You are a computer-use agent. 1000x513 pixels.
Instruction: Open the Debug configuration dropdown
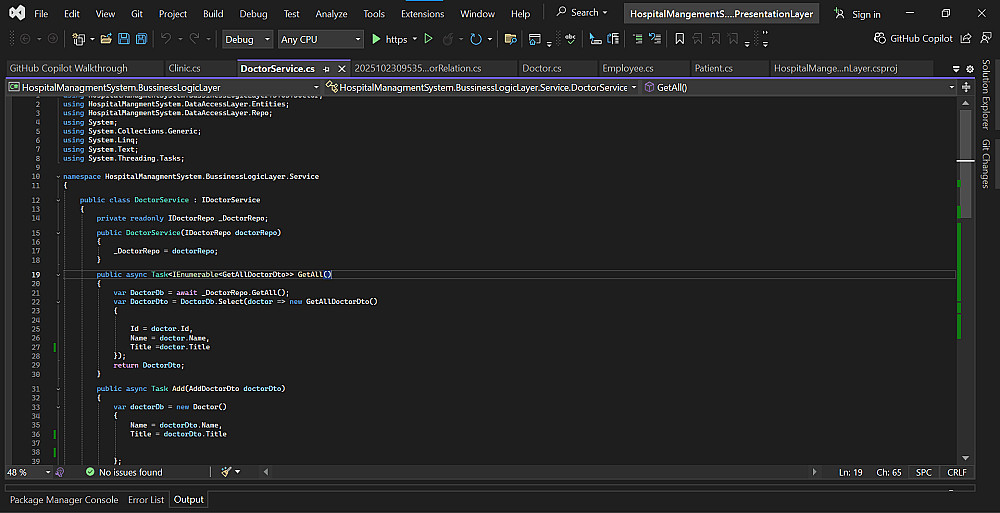coord(247,39)
